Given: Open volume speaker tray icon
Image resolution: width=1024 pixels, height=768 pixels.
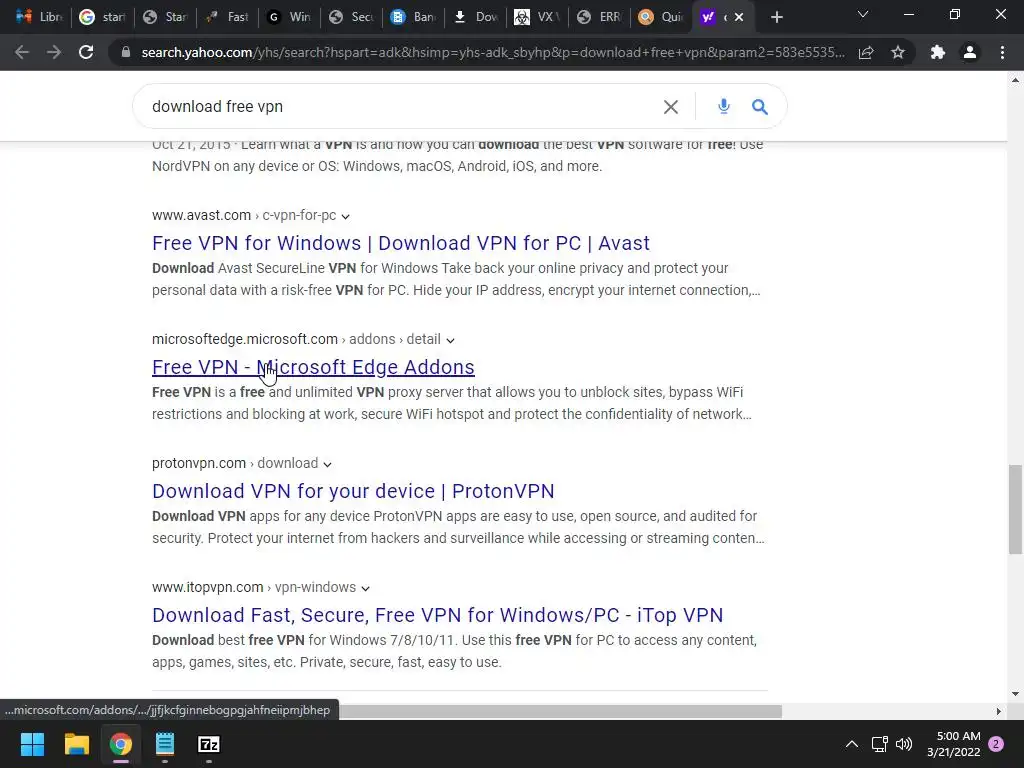Looking at the screenshot, I should [x=904, y=744].
